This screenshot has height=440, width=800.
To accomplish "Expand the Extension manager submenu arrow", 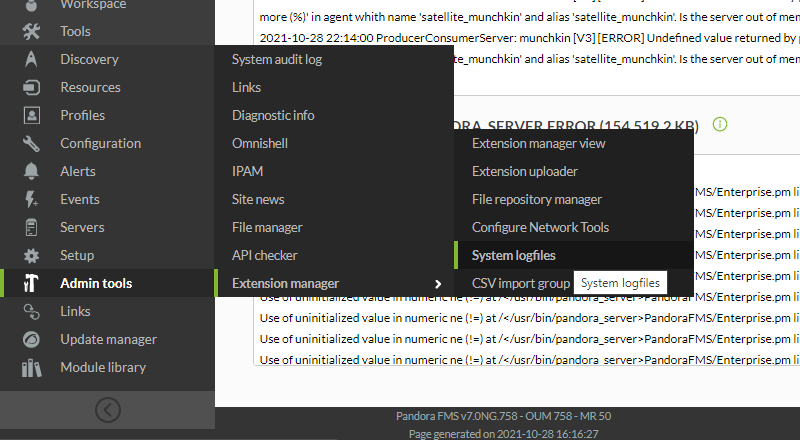I will coord(438,284).
